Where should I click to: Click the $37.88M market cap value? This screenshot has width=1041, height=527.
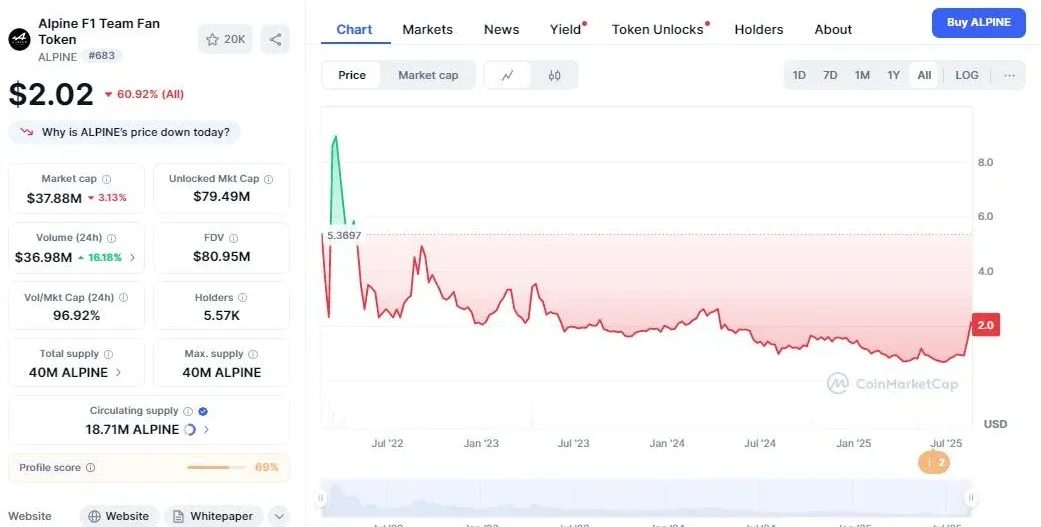54,198
